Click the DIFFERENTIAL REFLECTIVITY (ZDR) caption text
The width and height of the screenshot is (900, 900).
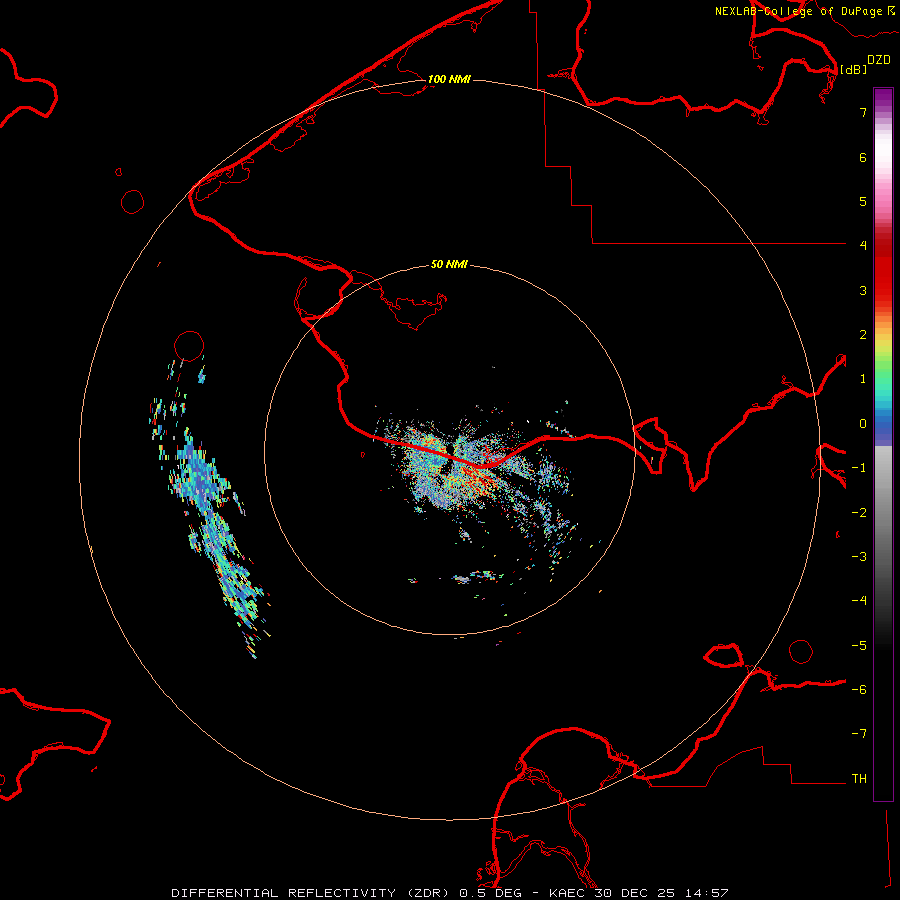click(311, 893)
